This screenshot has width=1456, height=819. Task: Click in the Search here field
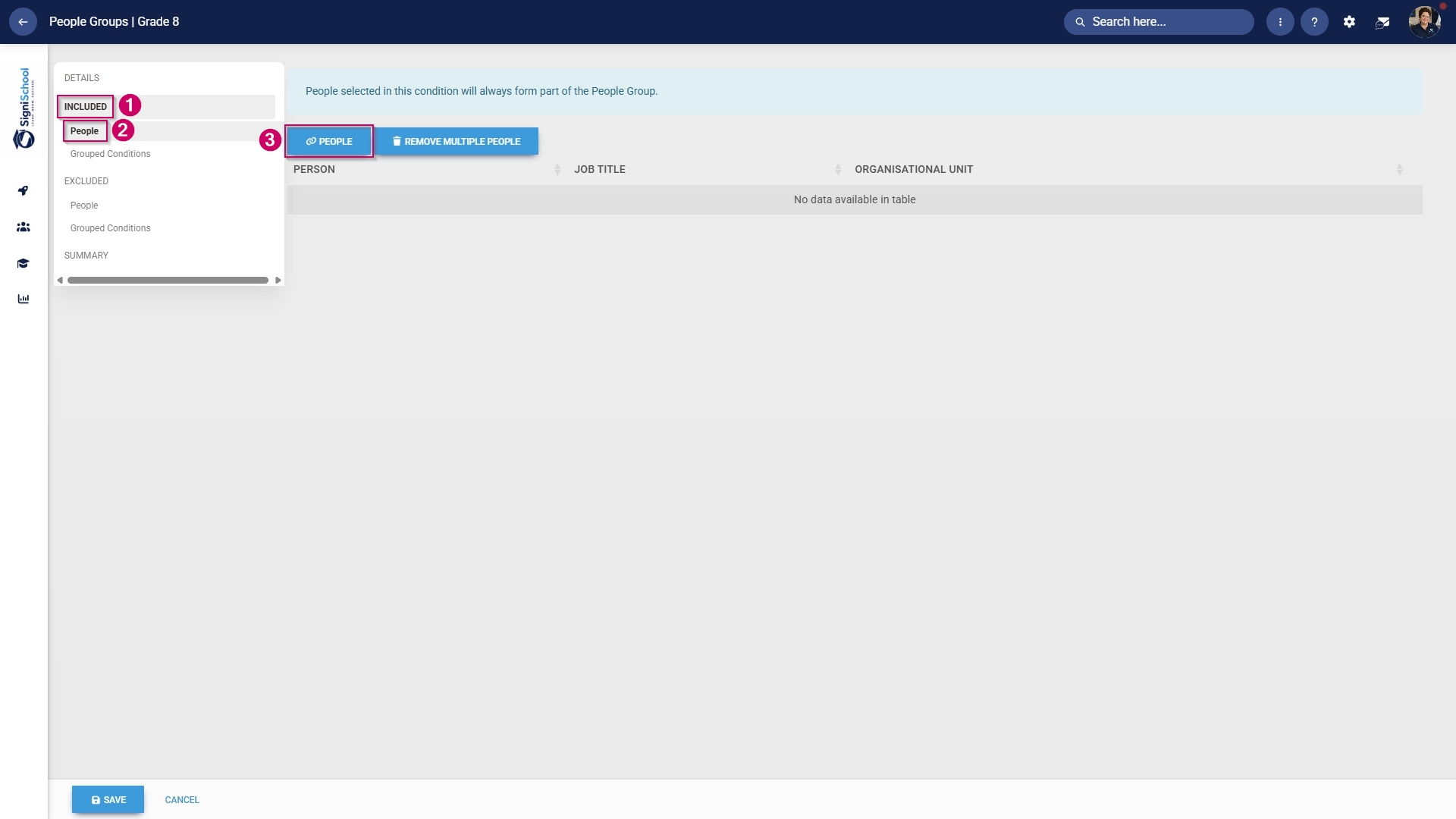(x=1159, y=22)
